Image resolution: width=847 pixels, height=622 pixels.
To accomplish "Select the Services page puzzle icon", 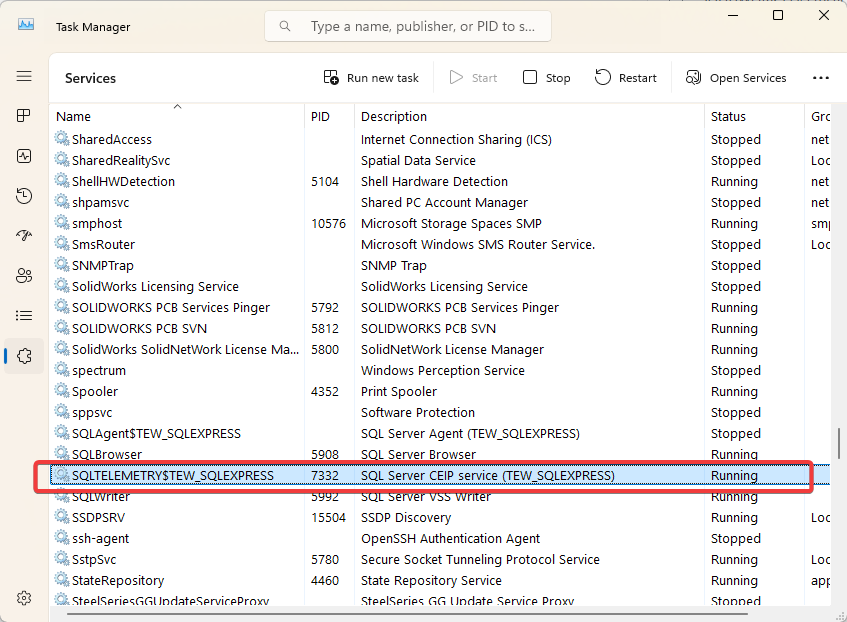I will coord(24,356).
